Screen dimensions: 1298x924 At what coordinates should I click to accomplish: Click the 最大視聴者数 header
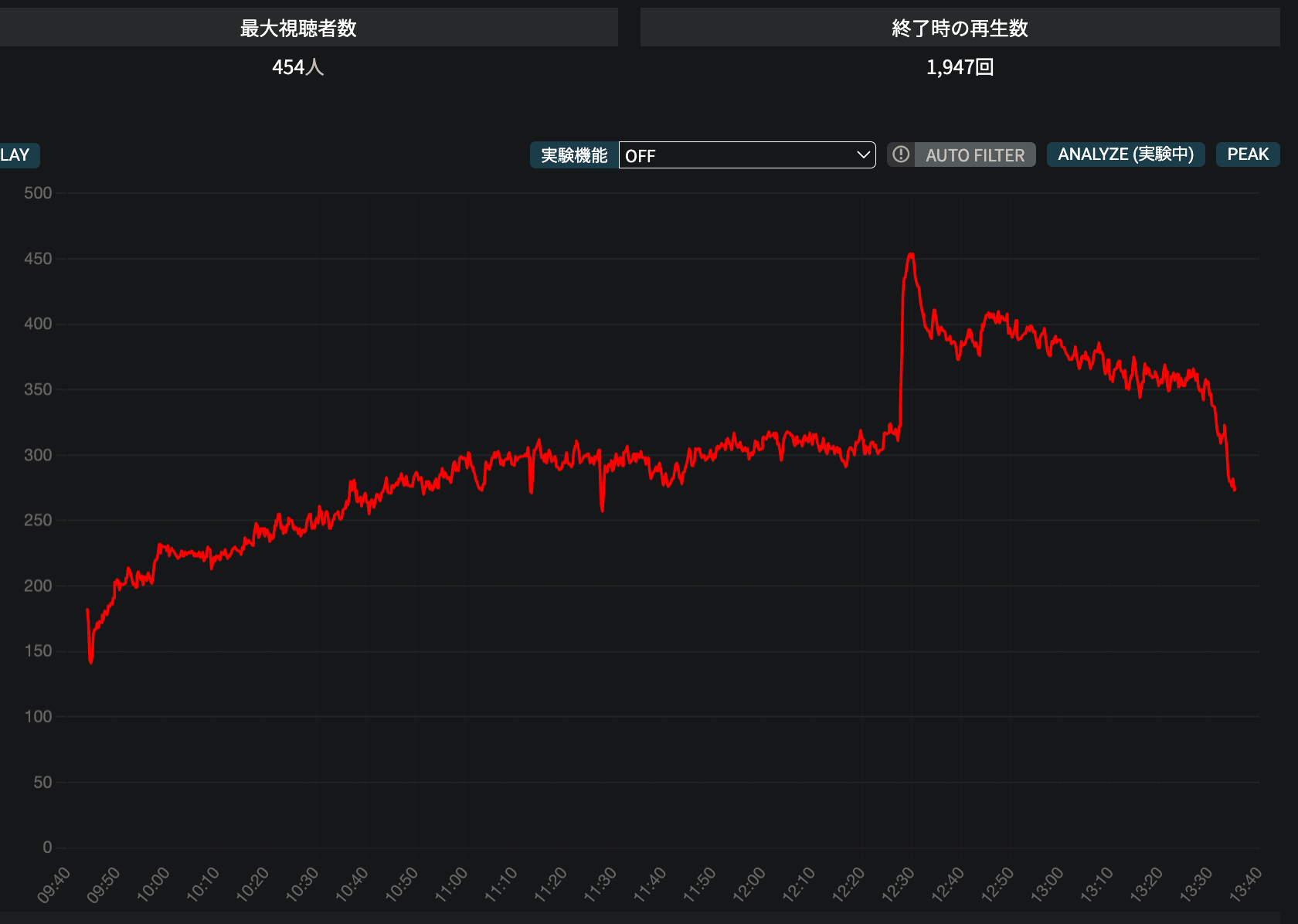pos(298,28)
